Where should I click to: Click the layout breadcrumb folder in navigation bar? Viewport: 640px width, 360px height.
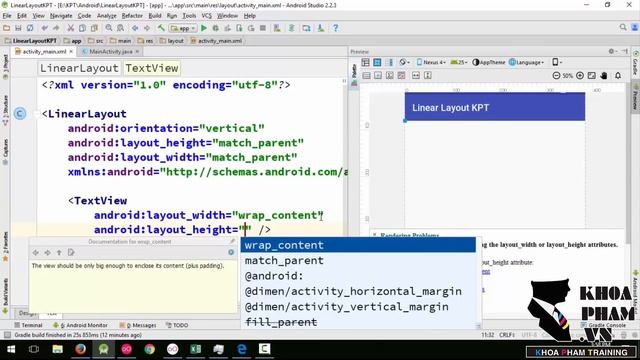click(172, 41)
